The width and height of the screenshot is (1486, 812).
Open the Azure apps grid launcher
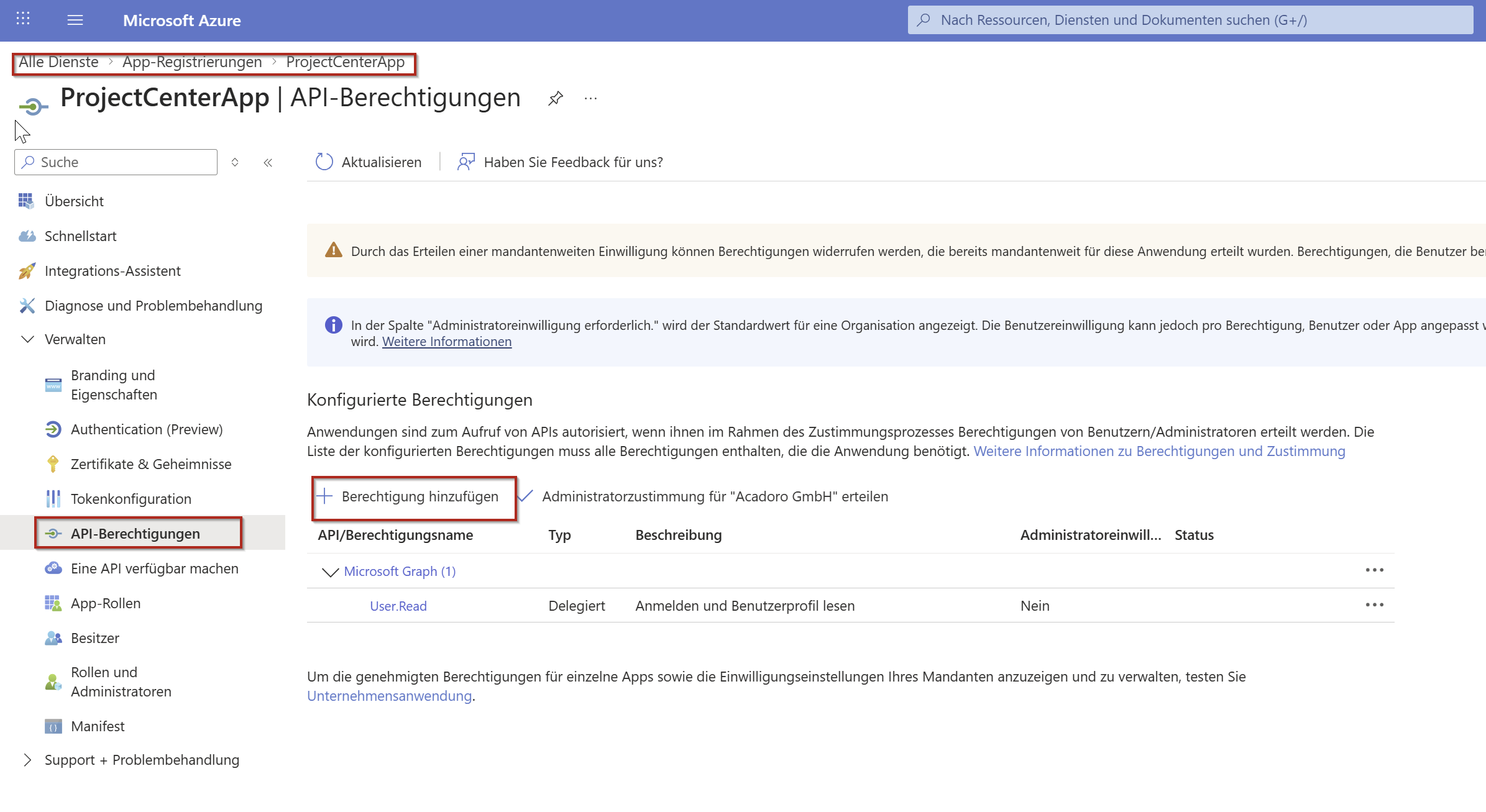[23, 19]
